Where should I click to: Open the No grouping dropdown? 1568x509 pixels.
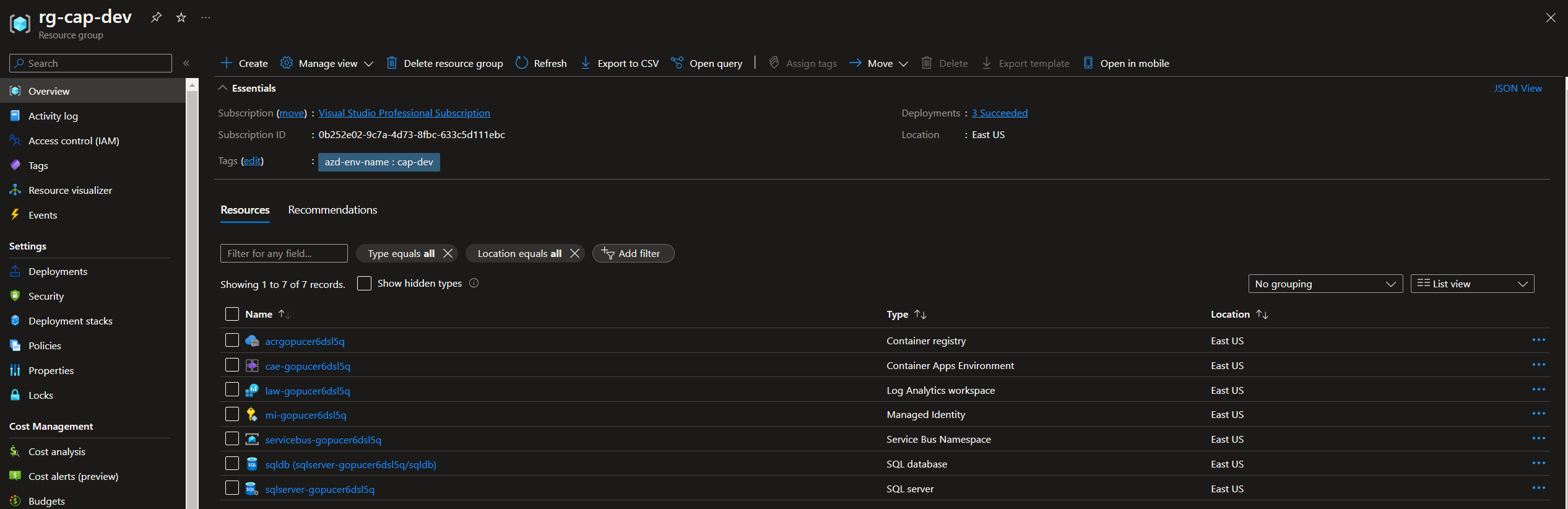(x=1325, y=284)
